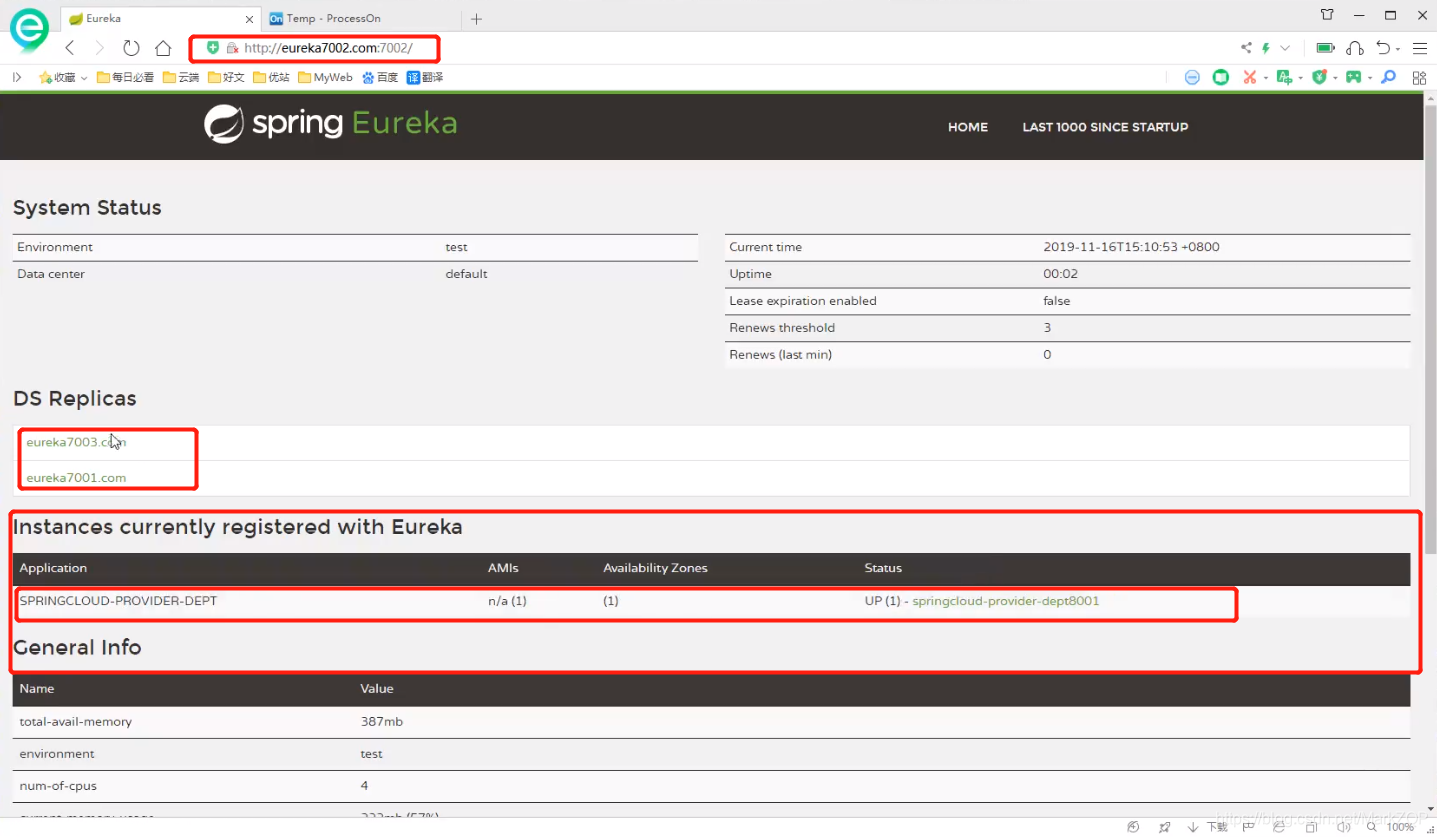Screen dimensions: 1437x837
Task: Click the blue magnifier search icon
Action: pyautogui.click(x=1388, y=77)
